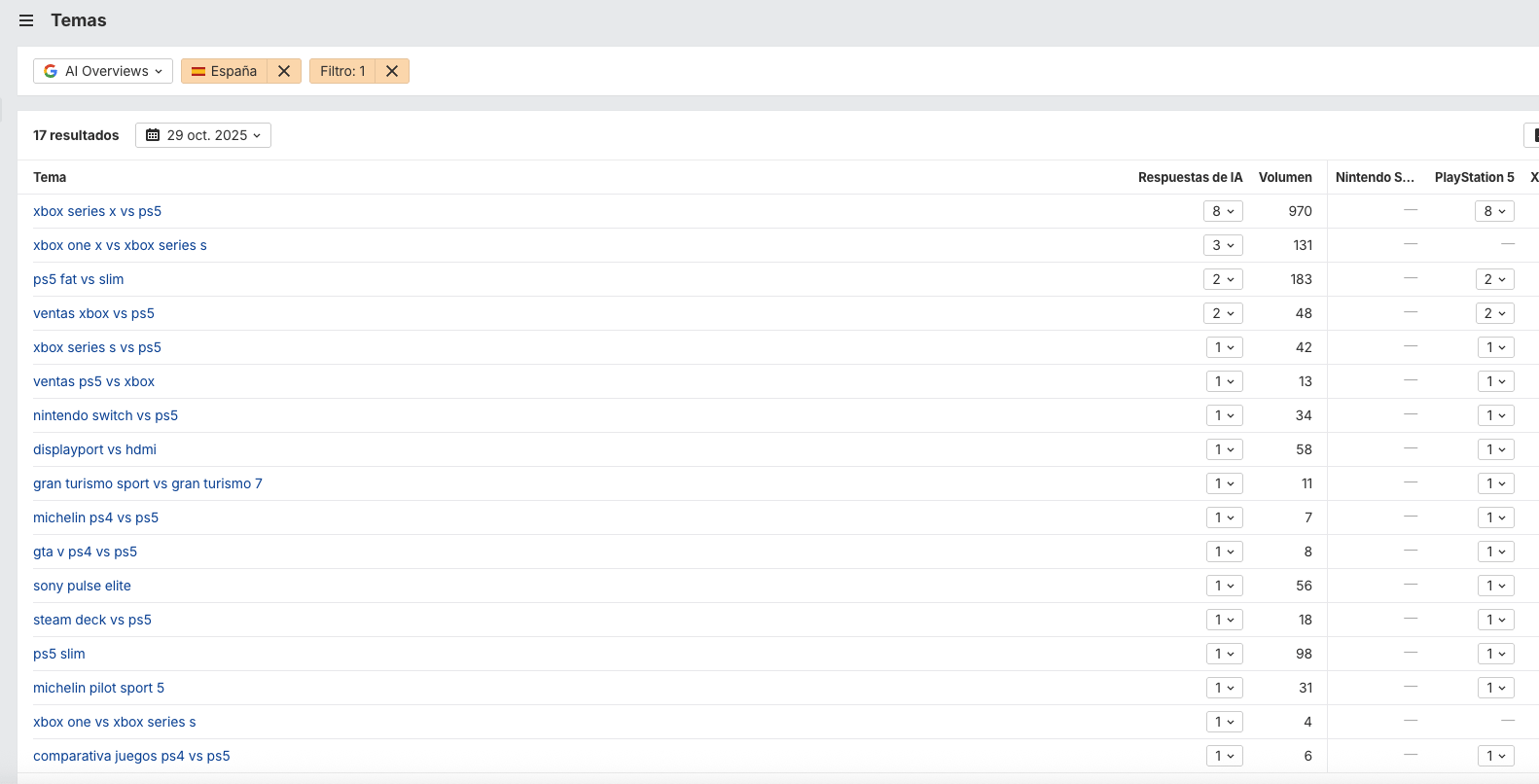Open the ps5 fat vs slim topic
This screenshot has height=784, width=1539.
79,279
